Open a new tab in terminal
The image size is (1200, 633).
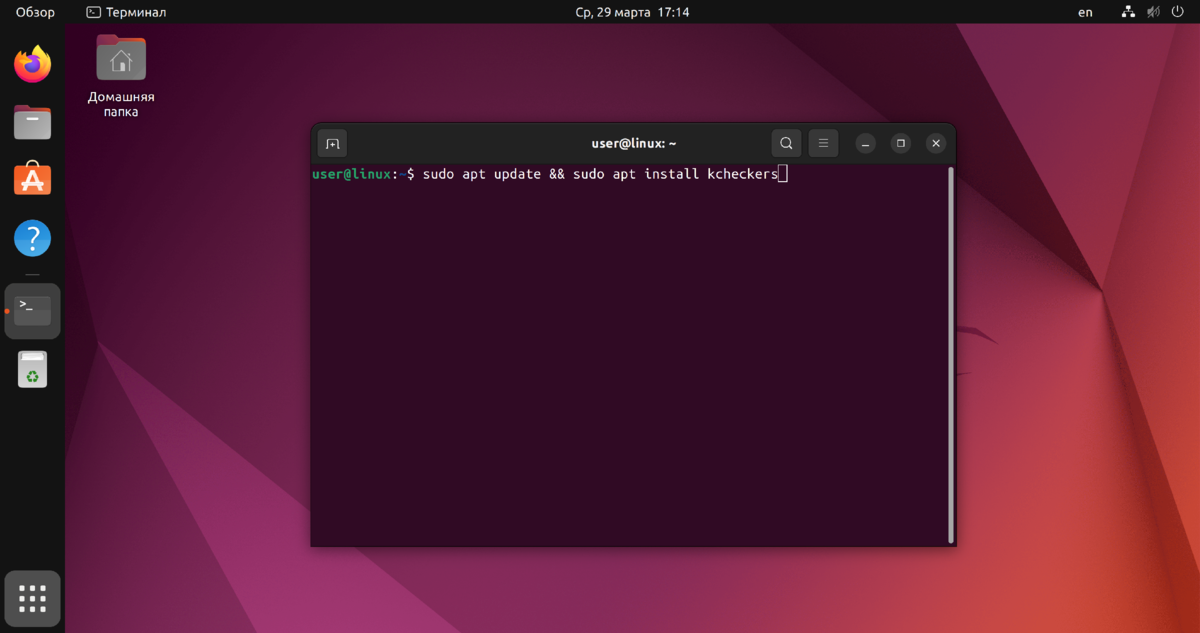pos(333,143)
